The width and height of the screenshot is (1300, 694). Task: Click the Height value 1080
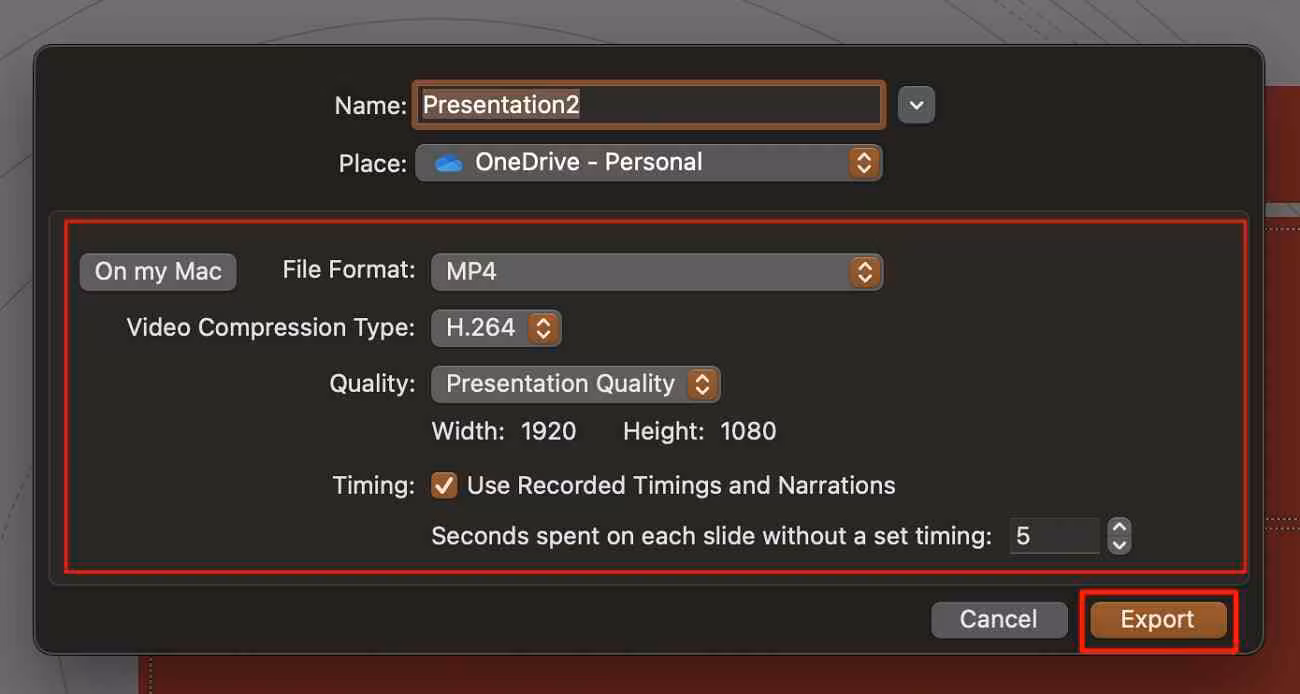pyautogui.click(x=747, y=432)
